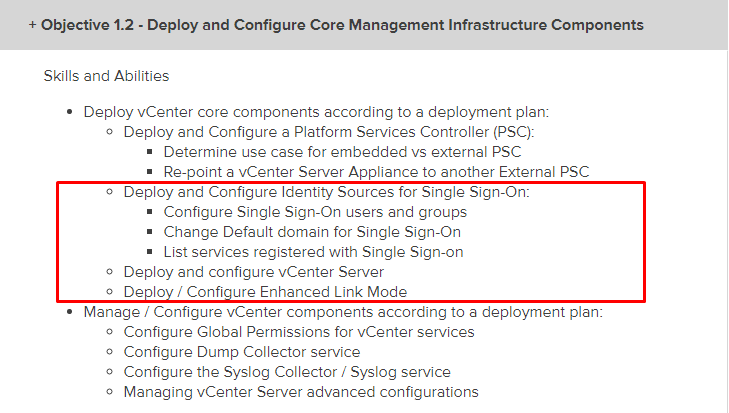
Task: Collapse the Objective 1.2 section header
Action: (364, 25)
